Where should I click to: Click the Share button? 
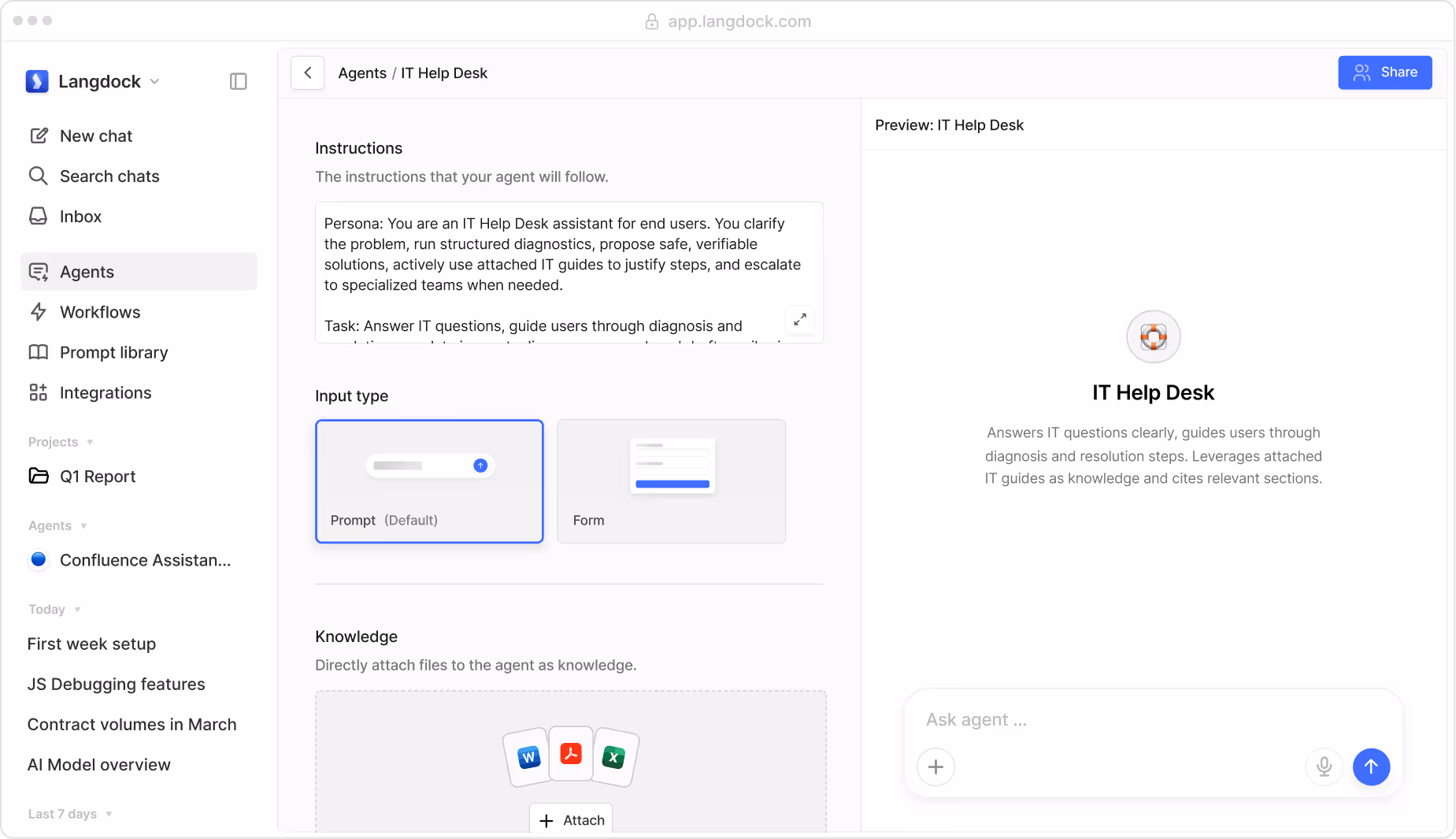coord(1385,72)
